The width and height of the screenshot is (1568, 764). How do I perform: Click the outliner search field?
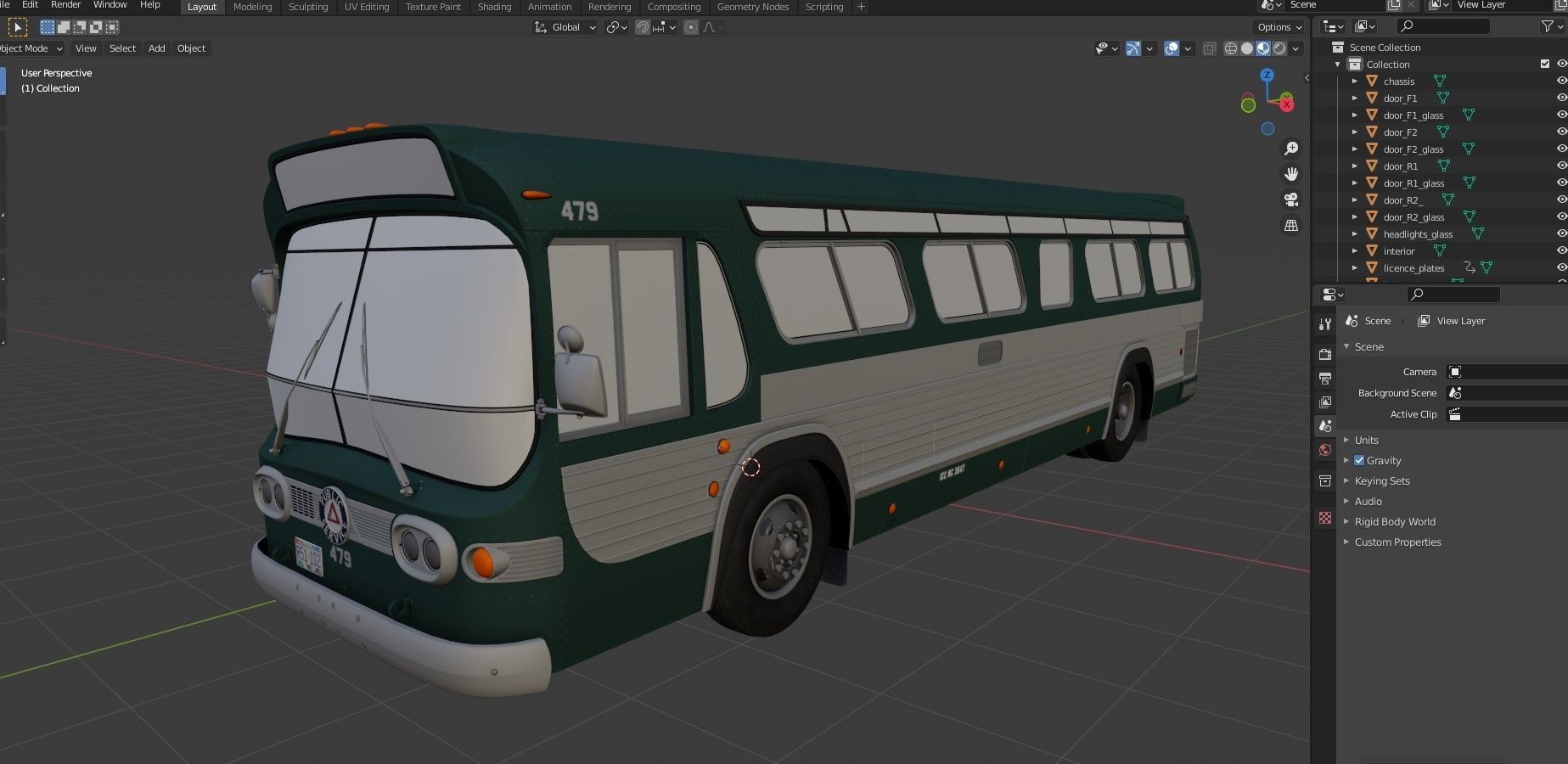tap(1442, 26)
